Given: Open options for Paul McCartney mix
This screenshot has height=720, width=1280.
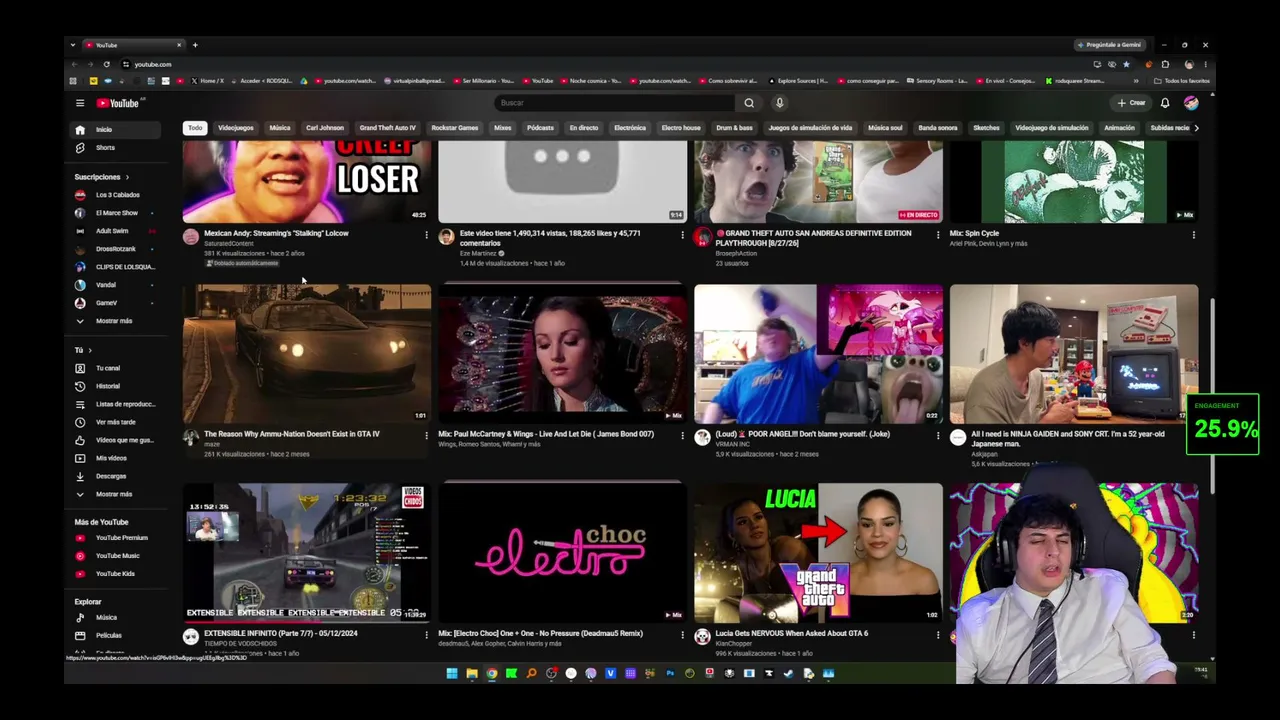Looking at the screenshot, I should click(682, 436).
